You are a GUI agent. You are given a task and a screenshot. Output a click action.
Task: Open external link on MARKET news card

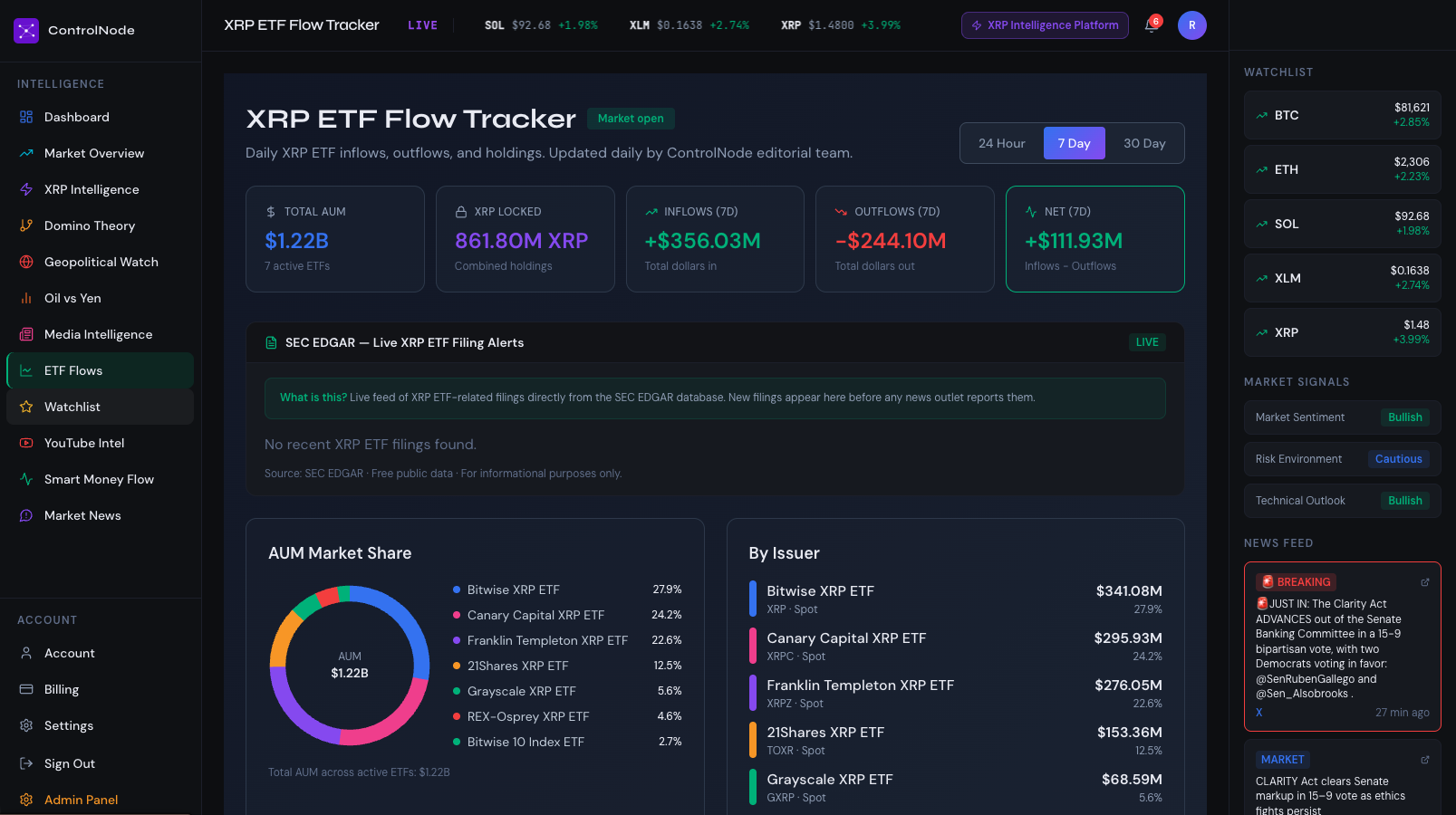point(1425,760)
